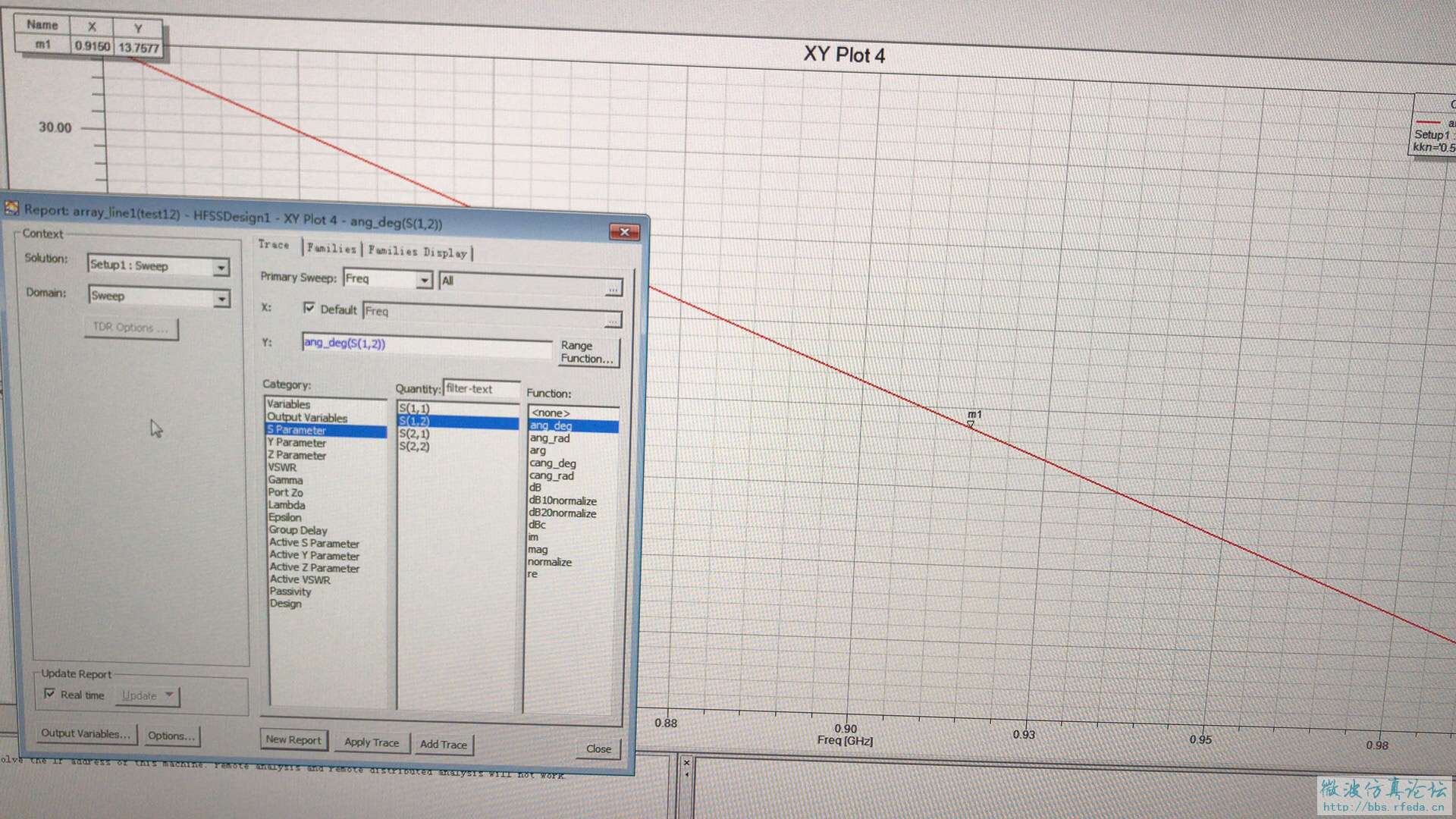Select re function

tap(532, 574)
